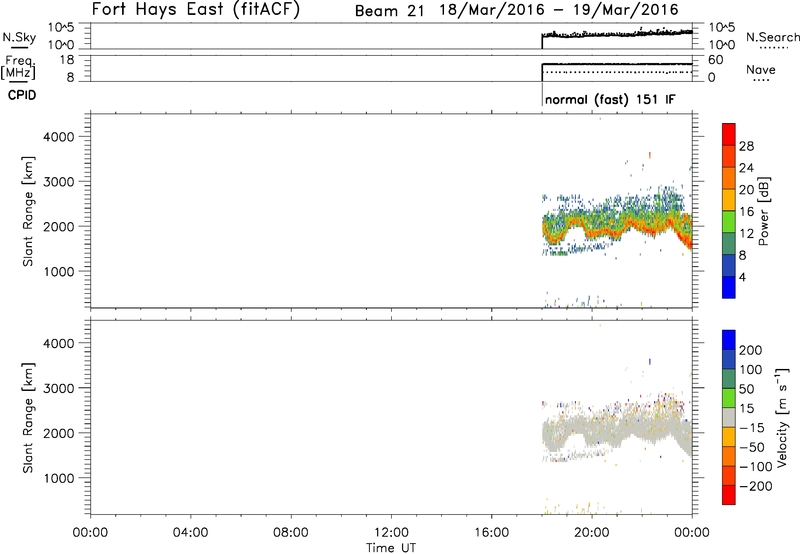800x554 pixels.
Task: Click the Fort Hays East (fitACF) title
Action: click(x=196, y=9)
